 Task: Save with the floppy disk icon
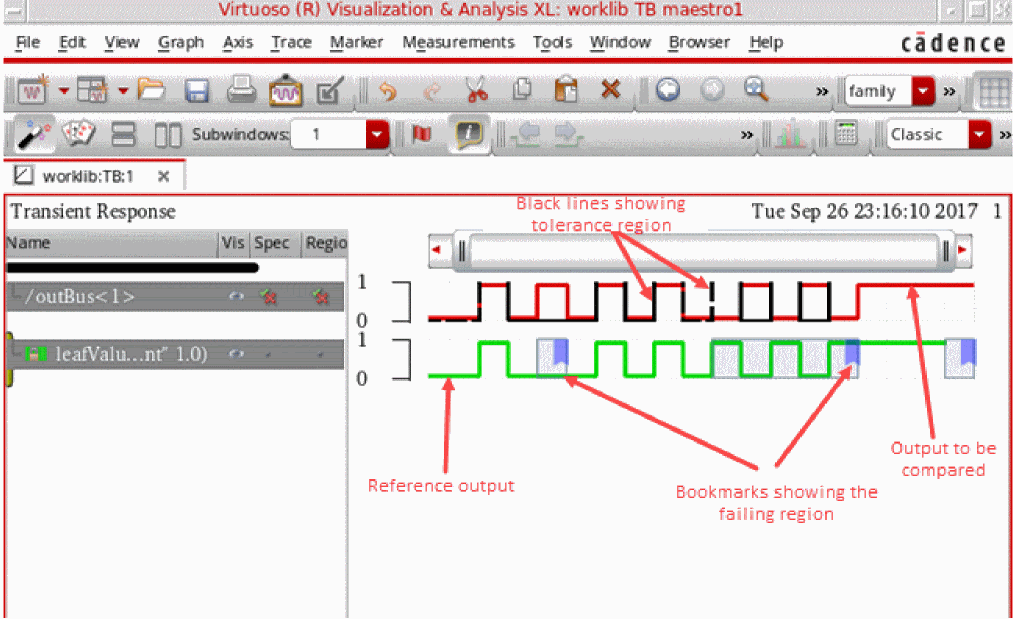[x=196, y=90]
